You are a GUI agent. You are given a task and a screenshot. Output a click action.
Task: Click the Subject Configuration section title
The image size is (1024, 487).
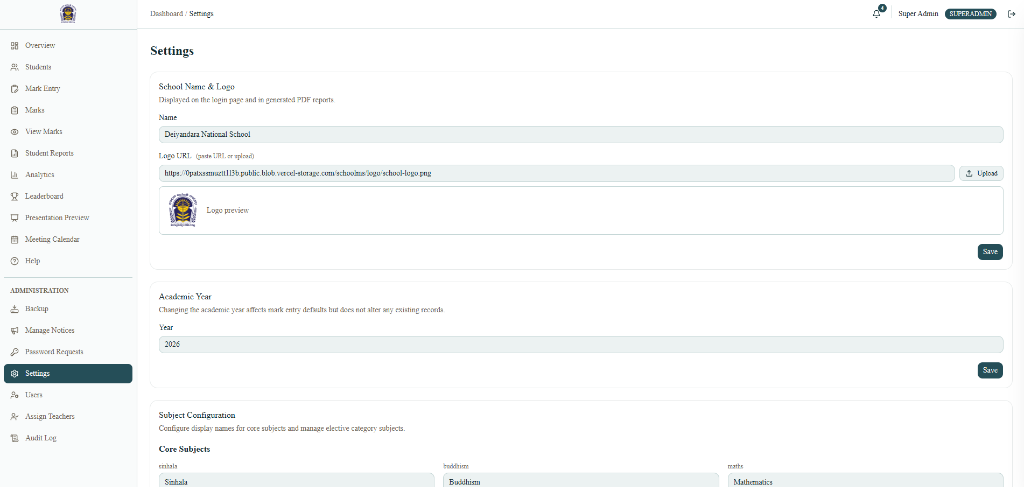(x=197, y=415)
